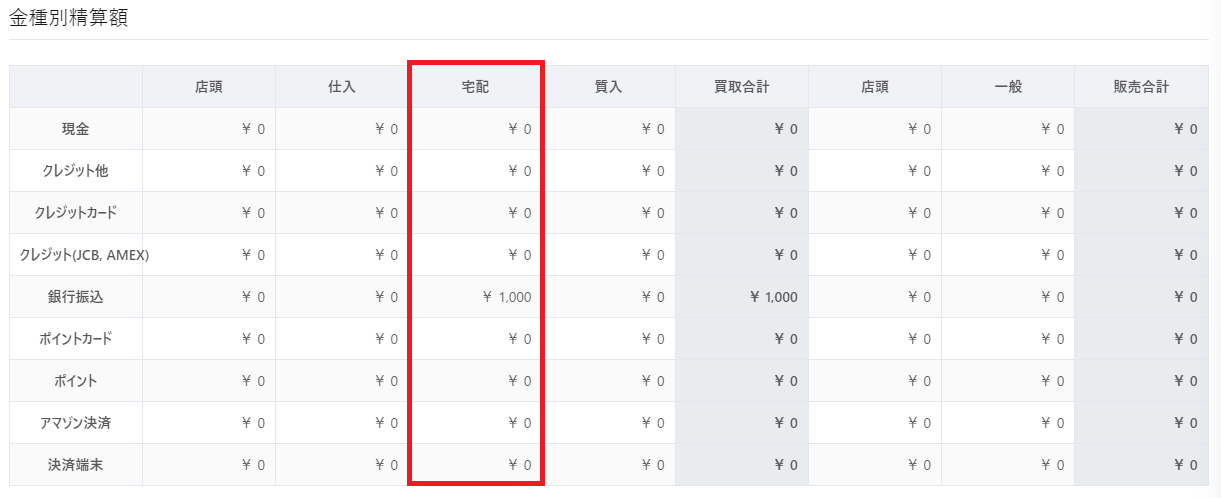Select the 銀行振込 row label
This screenshot has width=1221, height=498.
pos(76,297)
